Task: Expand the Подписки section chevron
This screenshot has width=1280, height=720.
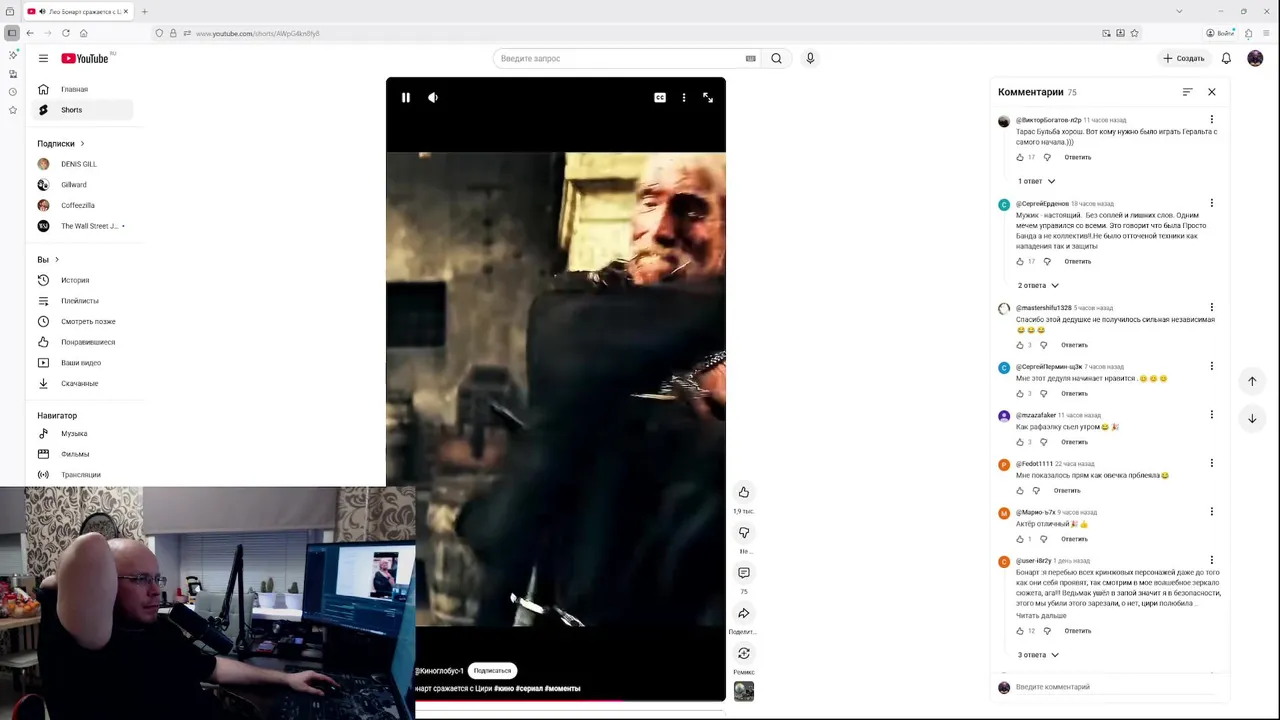Action: [82, 143]
